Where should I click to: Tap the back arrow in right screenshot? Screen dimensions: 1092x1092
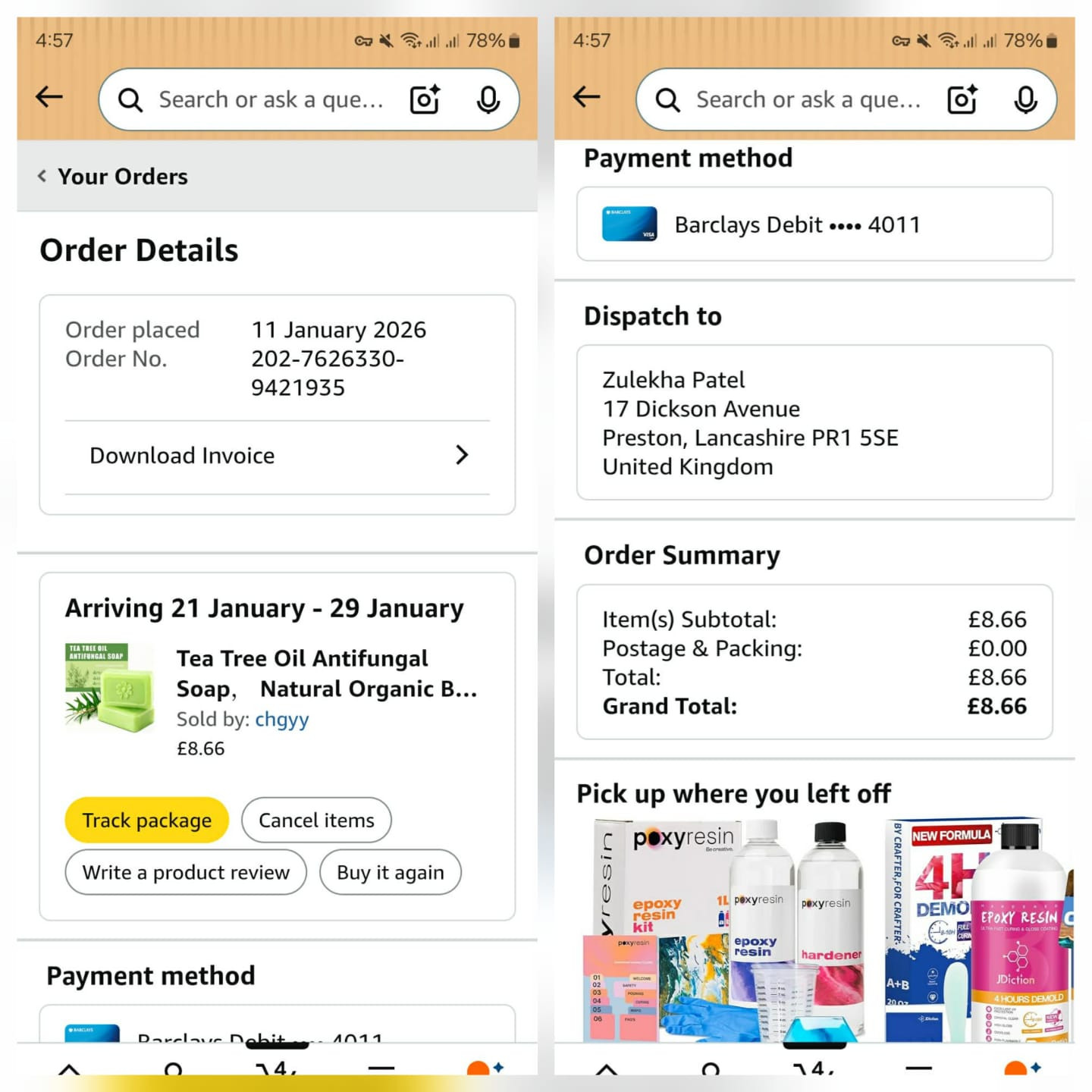coord(586,97)
